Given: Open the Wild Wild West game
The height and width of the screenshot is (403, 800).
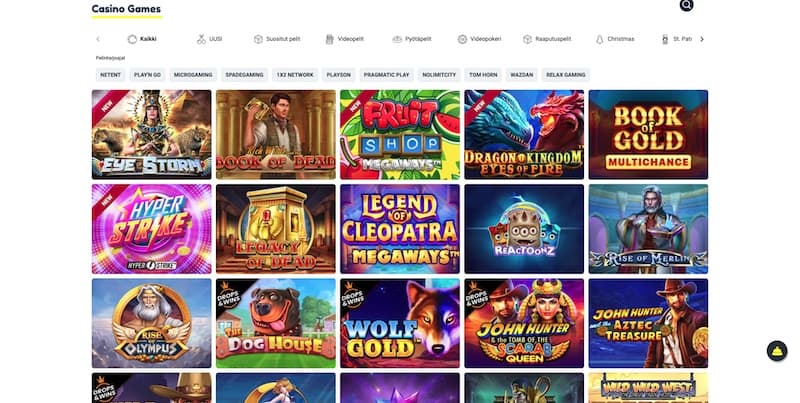Looking at the screenshot, I should (x=648, y=388).
